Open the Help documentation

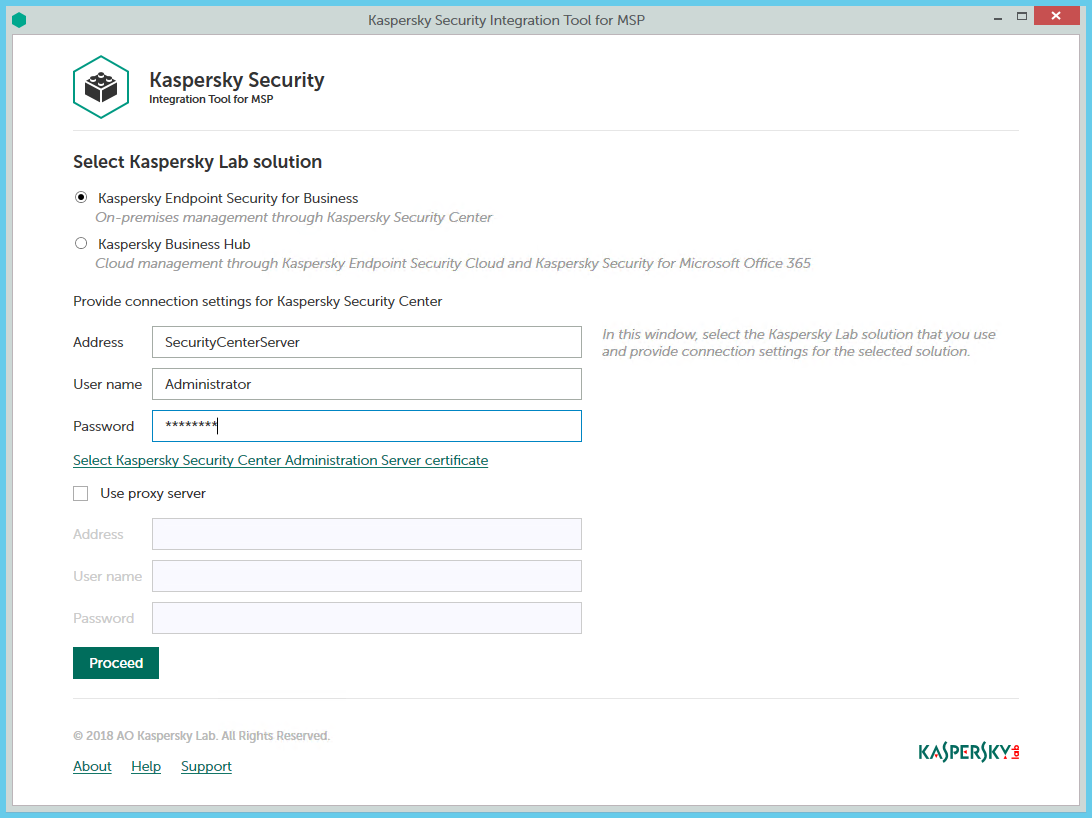click(146, 766)
